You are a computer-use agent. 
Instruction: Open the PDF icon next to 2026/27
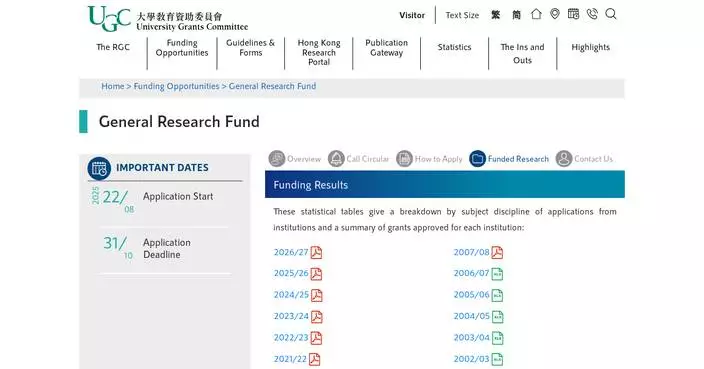[x=317, y=253]
